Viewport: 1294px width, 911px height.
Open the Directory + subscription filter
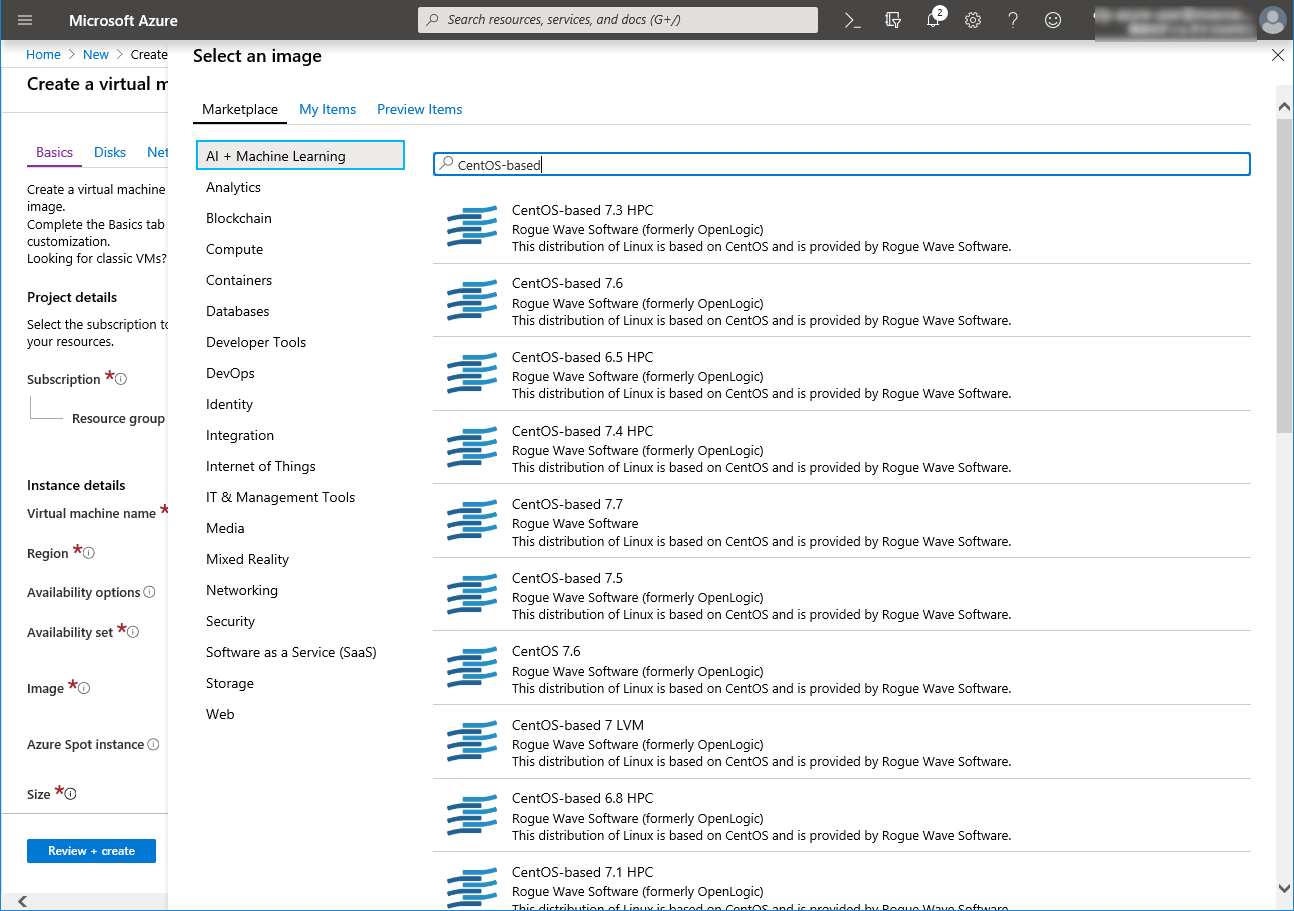click(x=893, y=20)
